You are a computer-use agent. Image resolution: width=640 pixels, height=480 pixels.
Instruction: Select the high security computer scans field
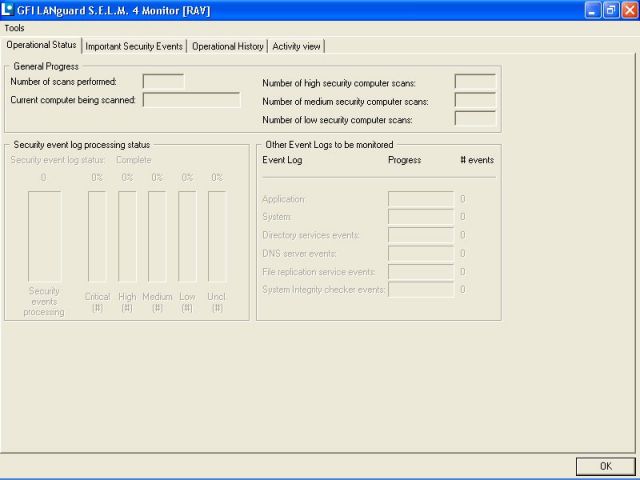point(475,81)
